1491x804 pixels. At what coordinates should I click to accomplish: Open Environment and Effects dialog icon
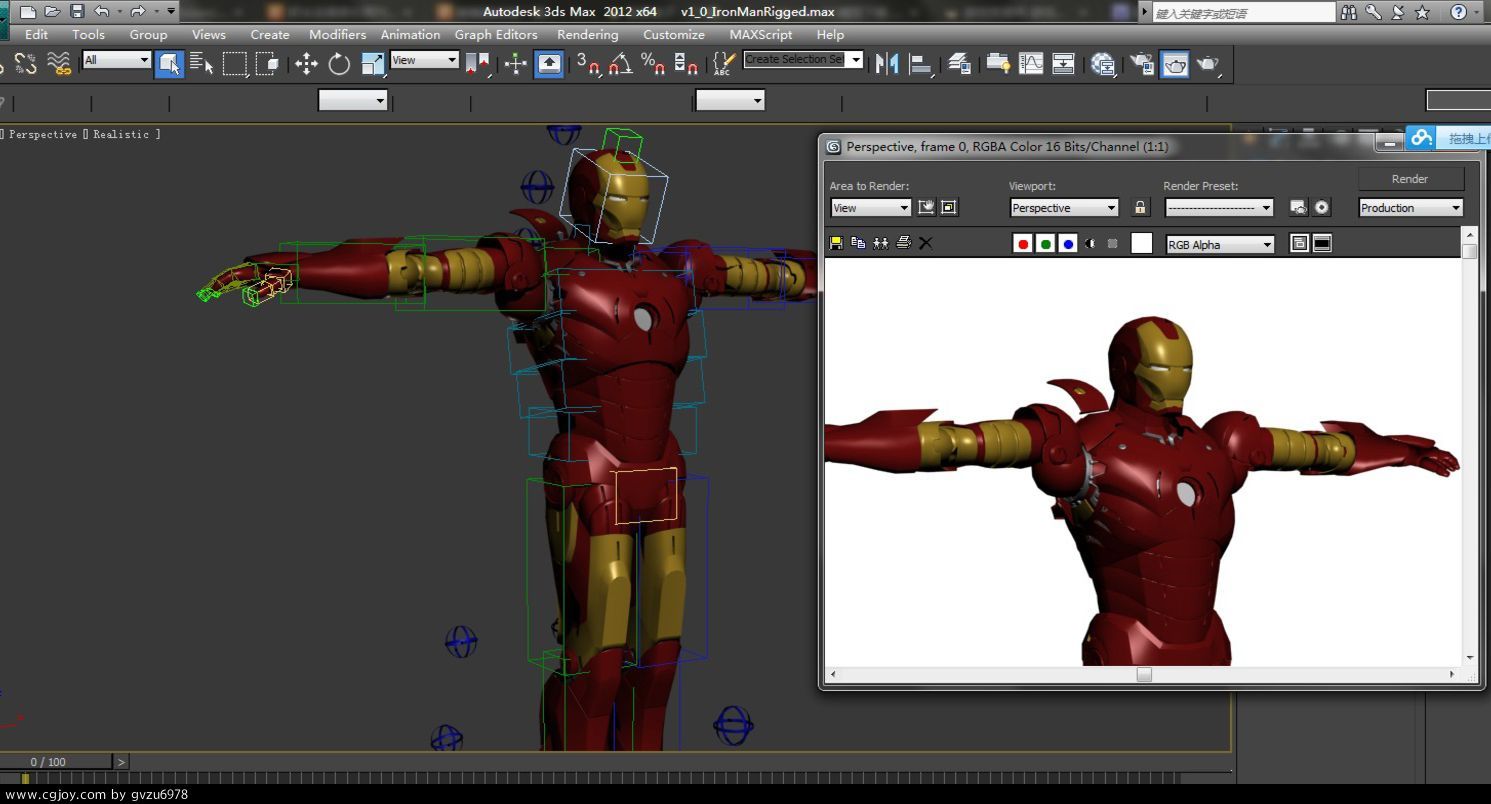(1322, 207)
